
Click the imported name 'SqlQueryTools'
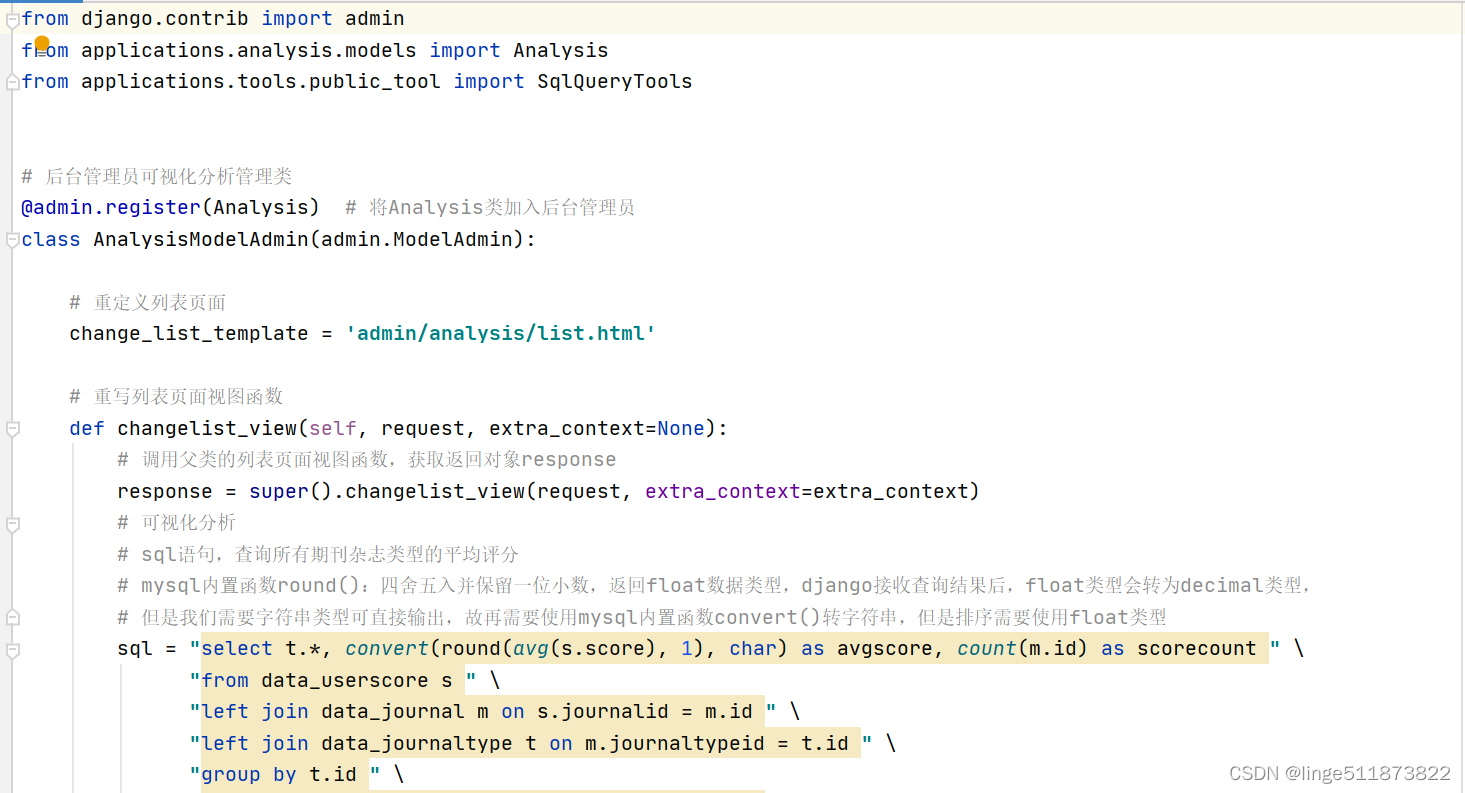pos(615,81)
